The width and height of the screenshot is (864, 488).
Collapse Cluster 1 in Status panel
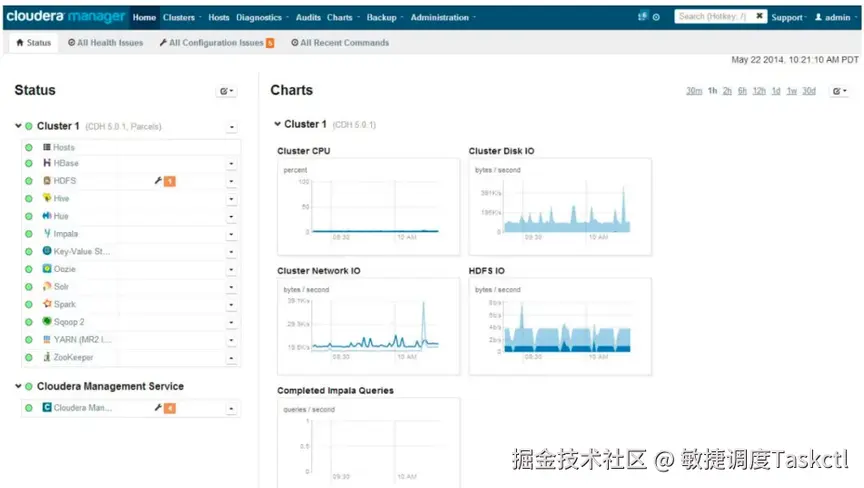point(18,126)
